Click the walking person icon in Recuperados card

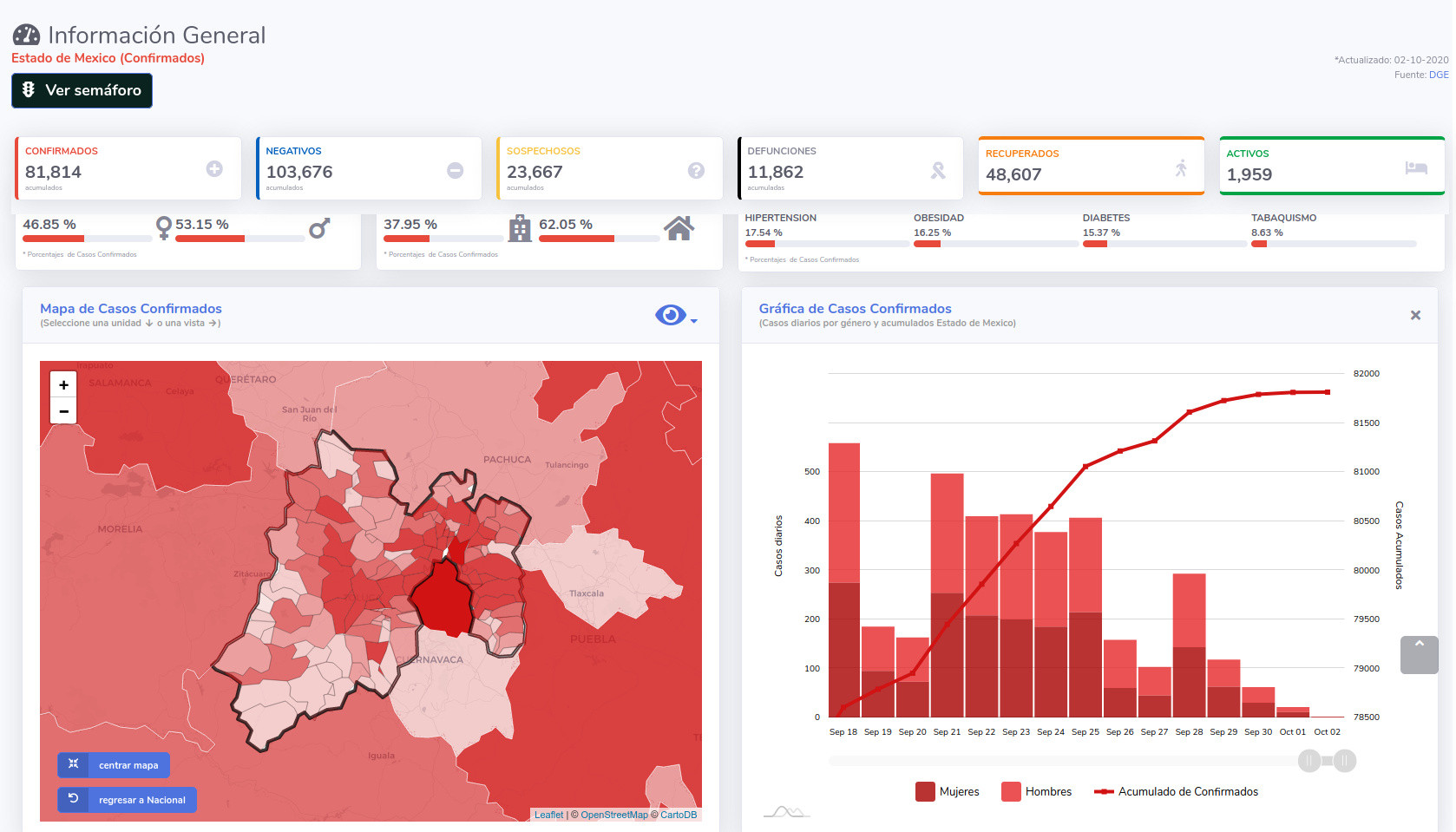pyautogui.click(x=1181, y=168)
